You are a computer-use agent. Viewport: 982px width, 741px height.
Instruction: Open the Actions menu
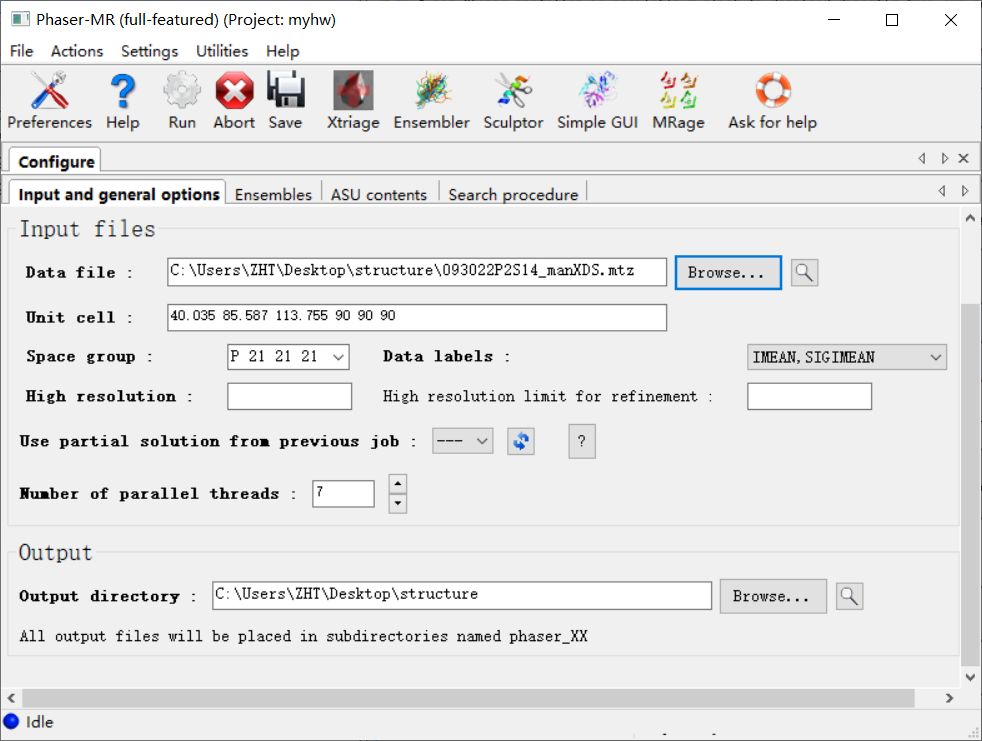(x=77, y=51)
